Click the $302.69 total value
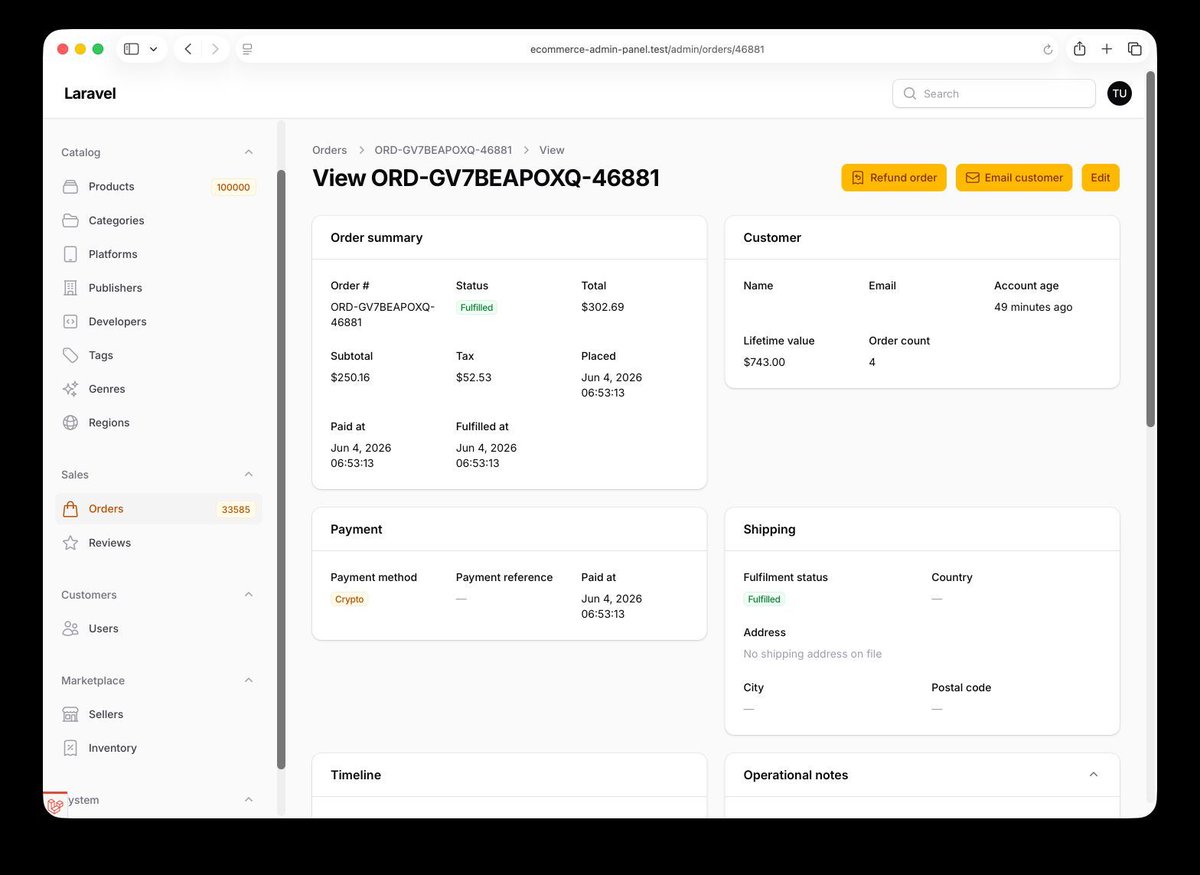Viewport: 1200px width, 875px height. click(602, 307)
